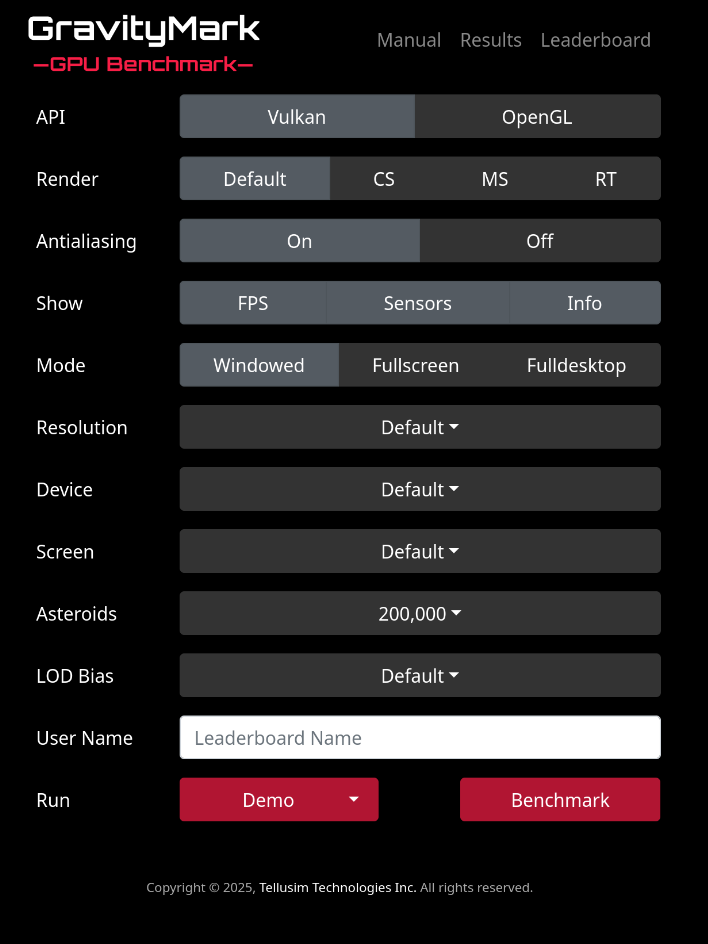
Task: Select MS render mode
Action: pyautogui.click(x=495, y=178)
